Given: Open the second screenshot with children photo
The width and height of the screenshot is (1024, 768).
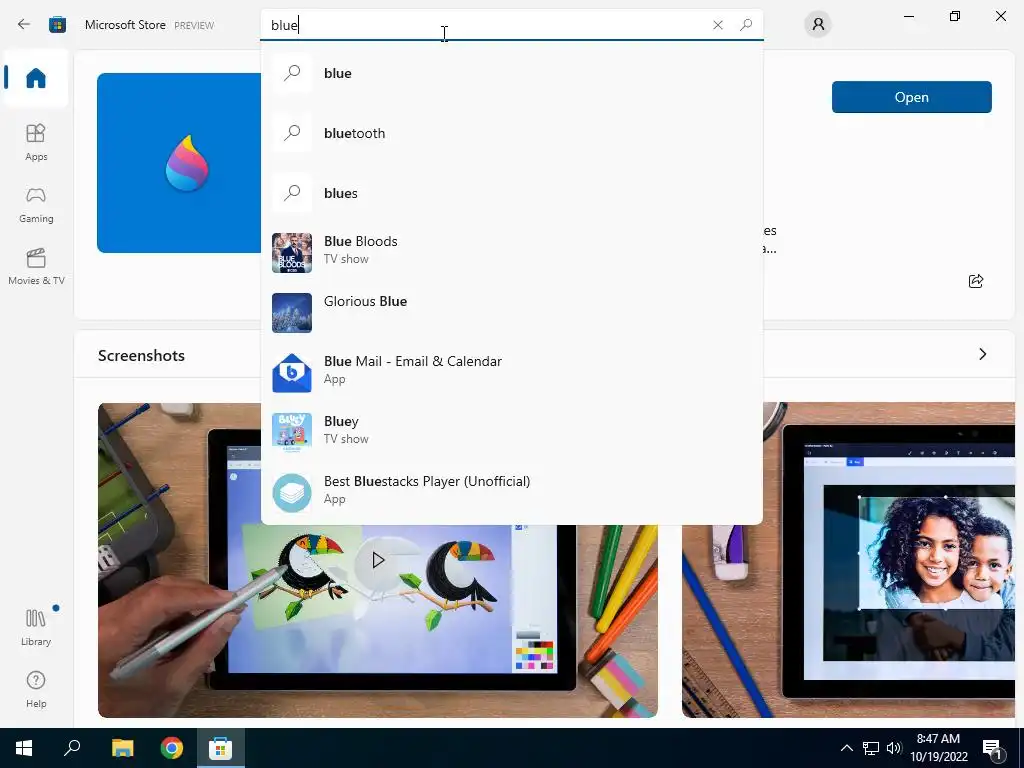Looking at the screenshot, I should 848,560.
